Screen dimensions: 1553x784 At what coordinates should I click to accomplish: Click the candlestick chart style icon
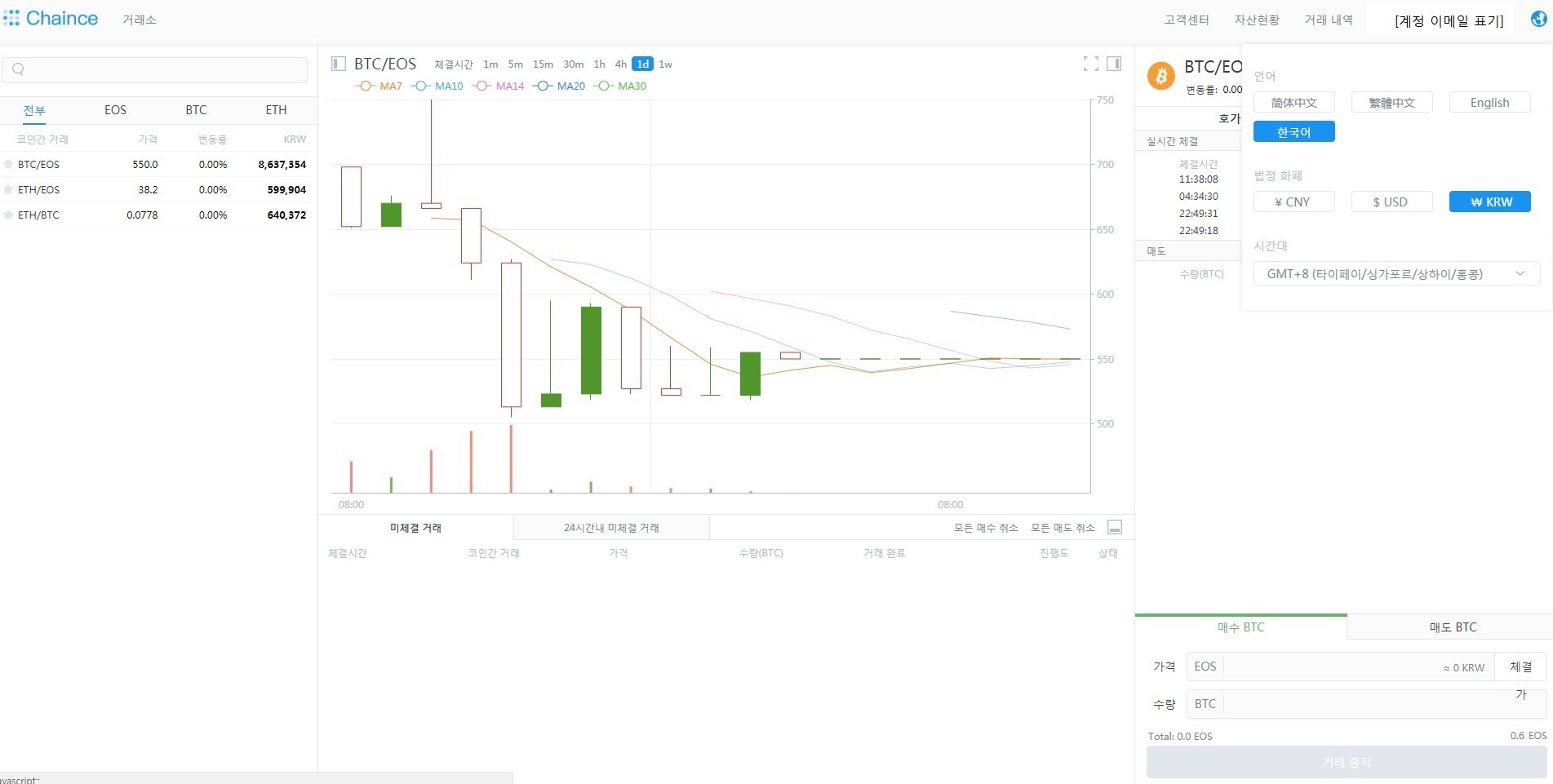coord(337,63)
